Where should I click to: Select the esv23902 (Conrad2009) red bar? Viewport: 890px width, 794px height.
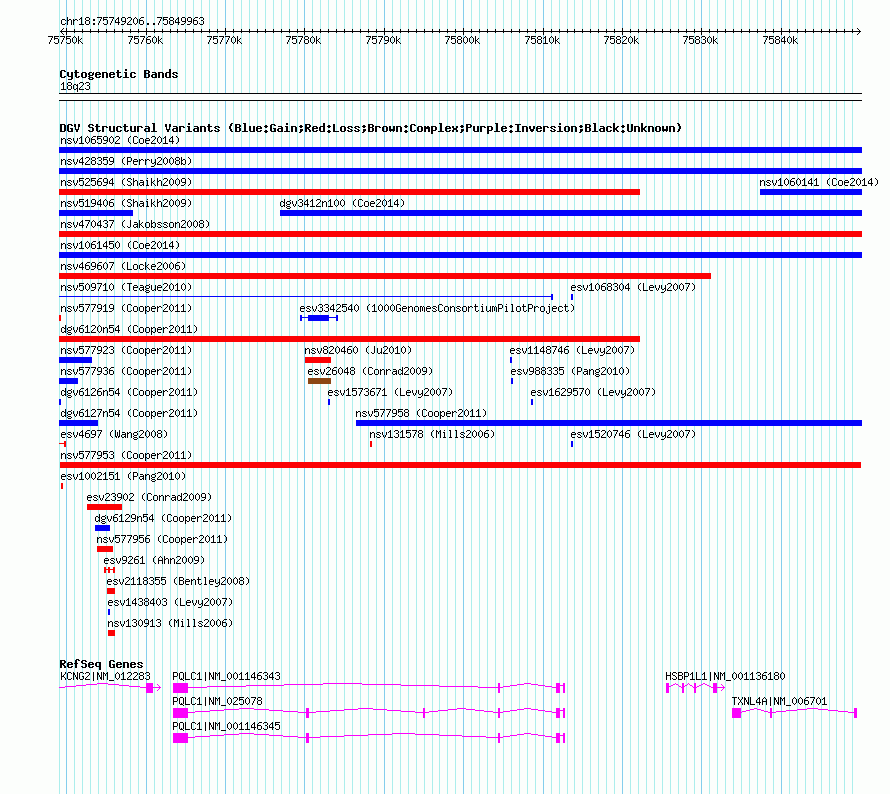(104, 507)
